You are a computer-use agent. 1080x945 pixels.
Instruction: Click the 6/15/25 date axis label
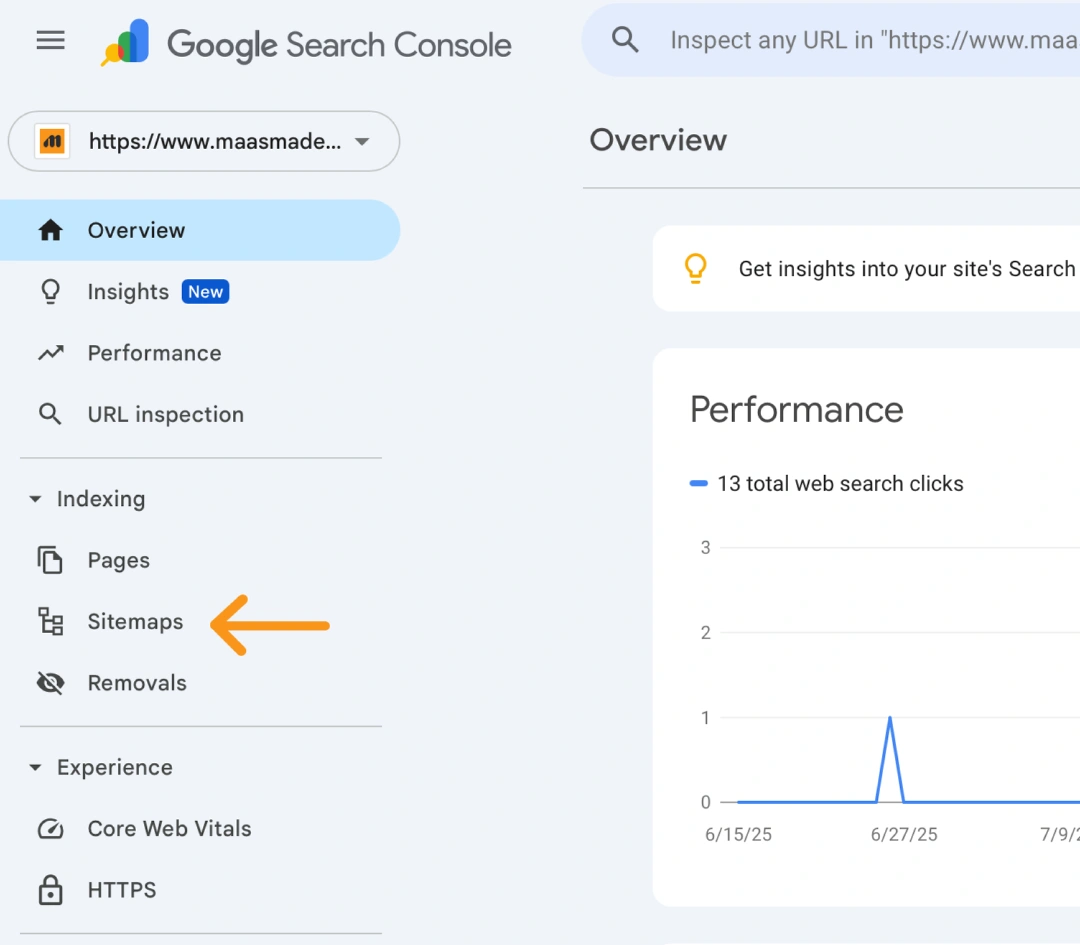point(738,835)
